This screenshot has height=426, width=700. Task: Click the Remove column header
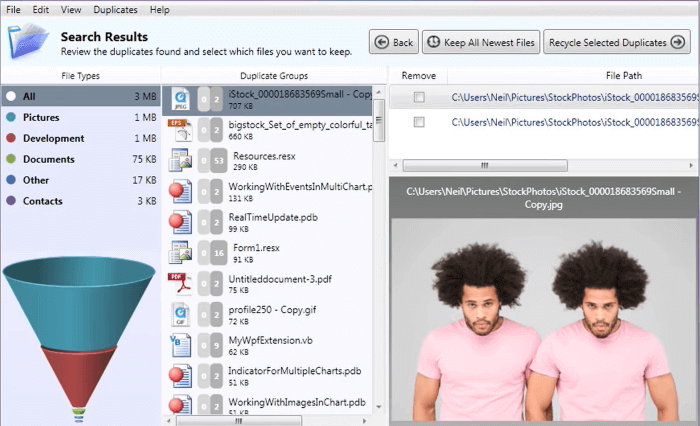[x=418, y=75]
